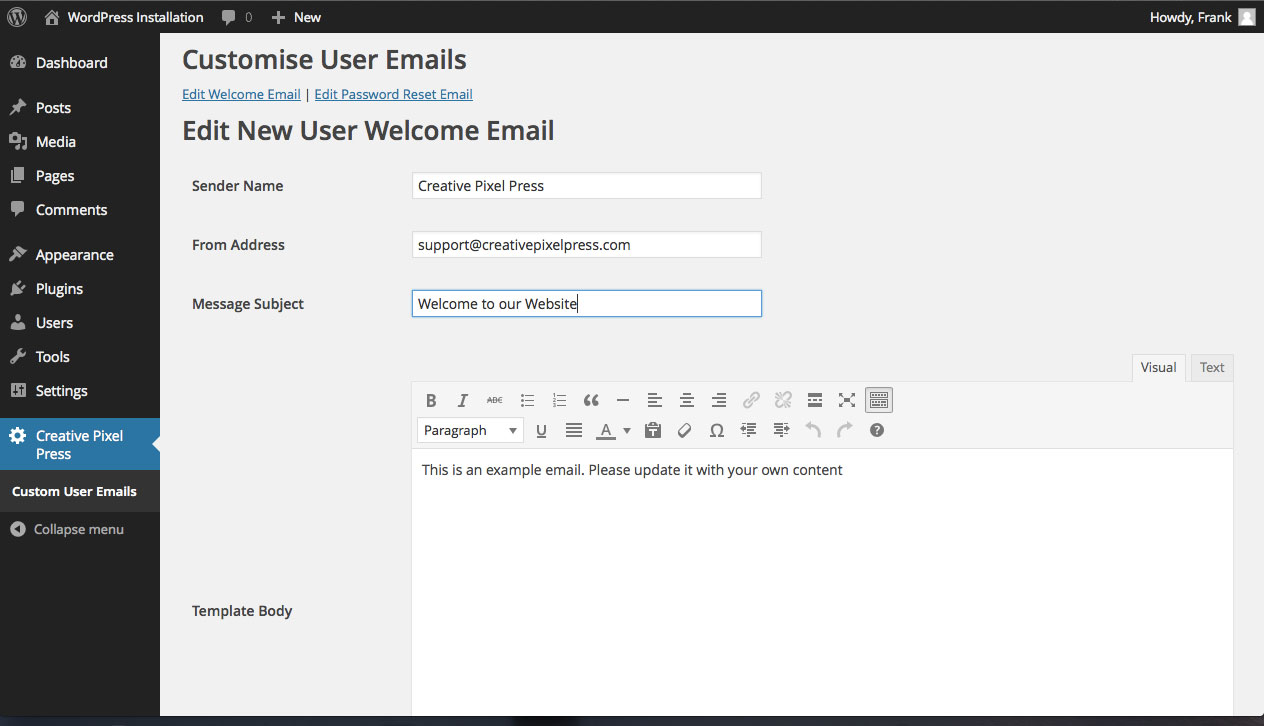Click the Sender Name input field
The height and width of the screenshot is (726, 1264).
(587, 186)
